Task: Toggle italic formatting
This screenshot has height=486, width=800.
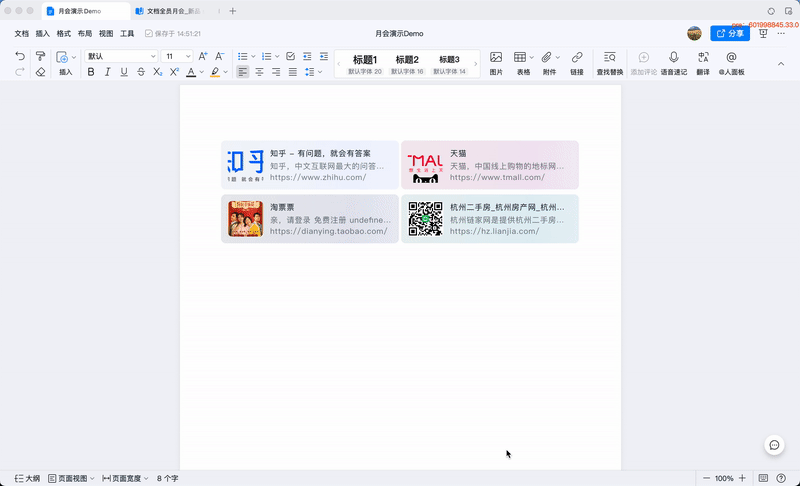Action: coord(107,72)
